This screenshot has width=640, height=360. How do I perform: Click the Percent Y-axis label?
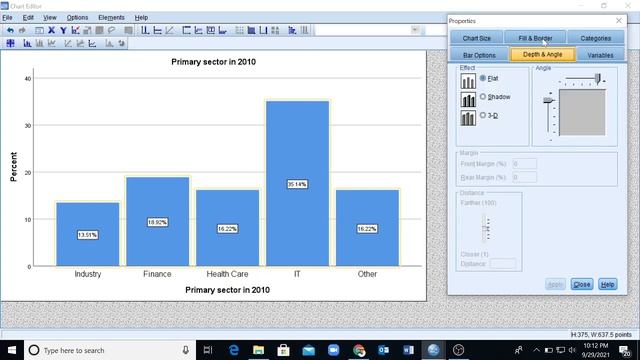click(13, 167)
